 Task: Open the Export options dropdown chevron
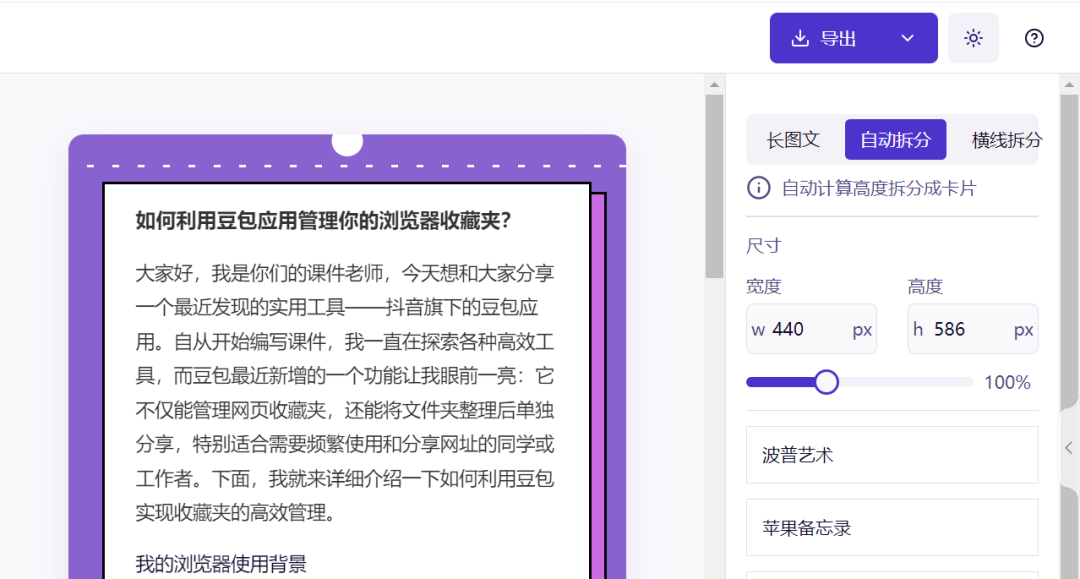(x=908, y=37)
